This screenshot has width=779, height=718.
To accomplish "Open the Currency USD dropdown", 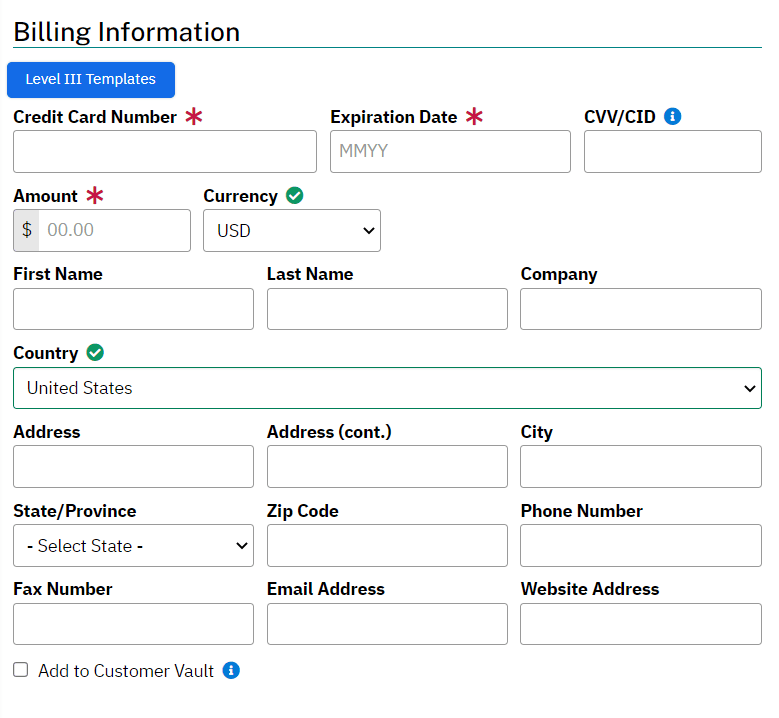I will click(x=291, y=230).
